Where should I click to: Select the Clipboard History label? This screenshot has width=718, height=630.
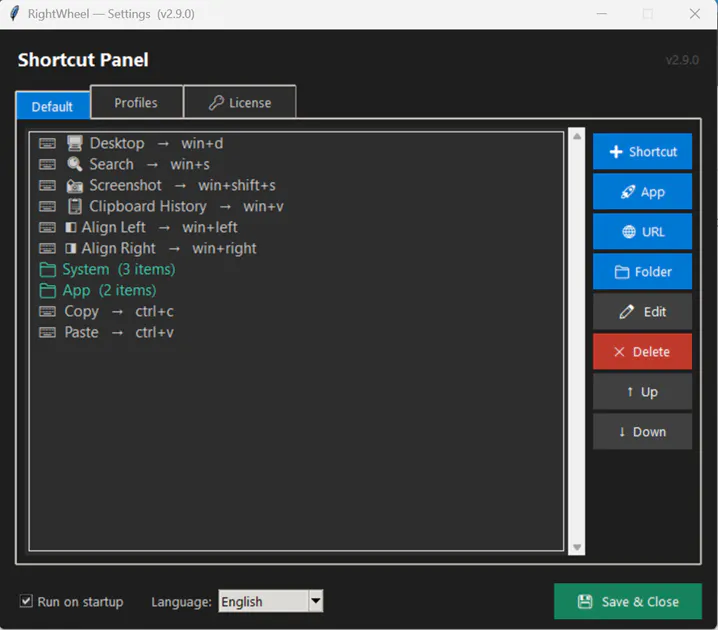(x=148, y=206)
